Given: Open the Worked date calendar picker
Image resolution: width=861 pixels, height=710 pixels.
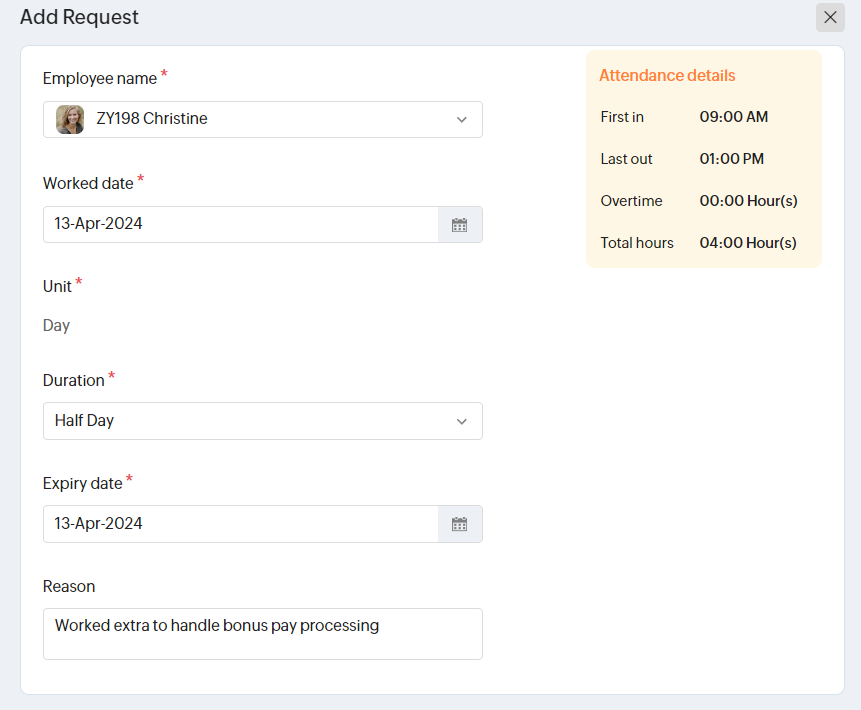Looking at the screenshot, I should [x=460, y=225].
